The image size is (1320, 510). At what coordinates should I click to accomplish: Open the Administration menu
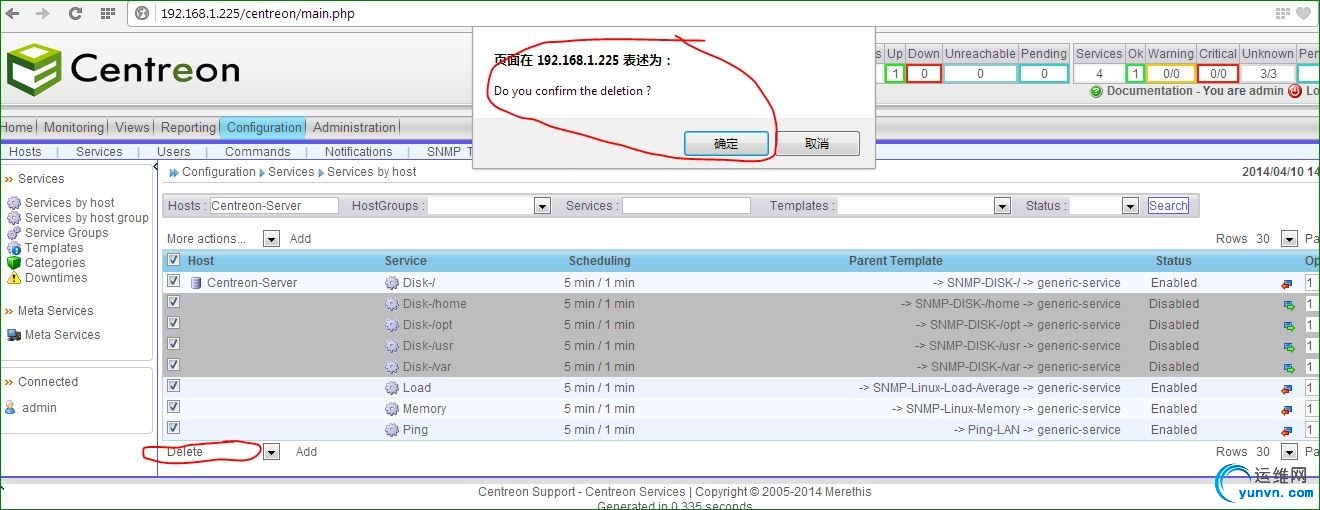point(355,127)
